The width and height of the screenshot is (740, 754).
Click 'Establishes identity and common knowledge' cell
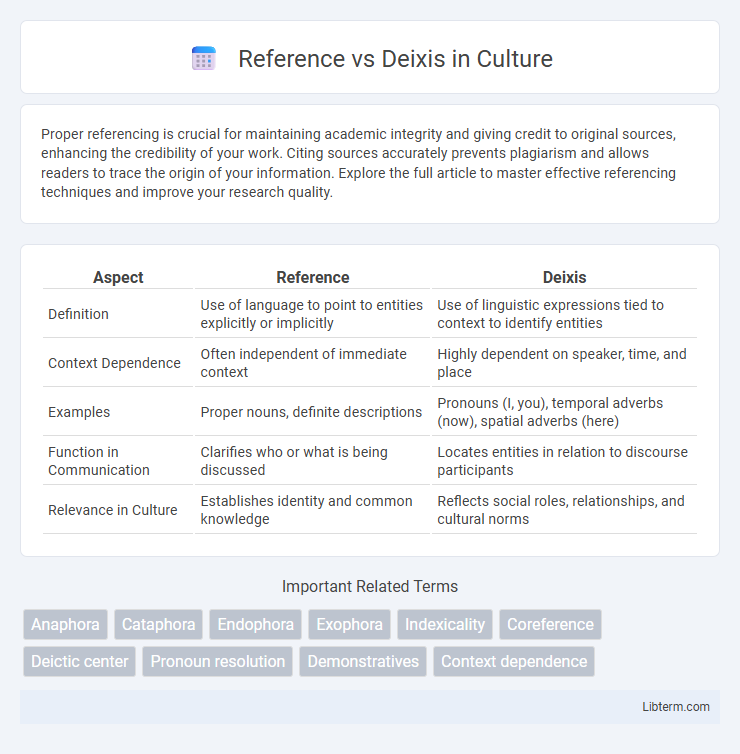(312, 510)
